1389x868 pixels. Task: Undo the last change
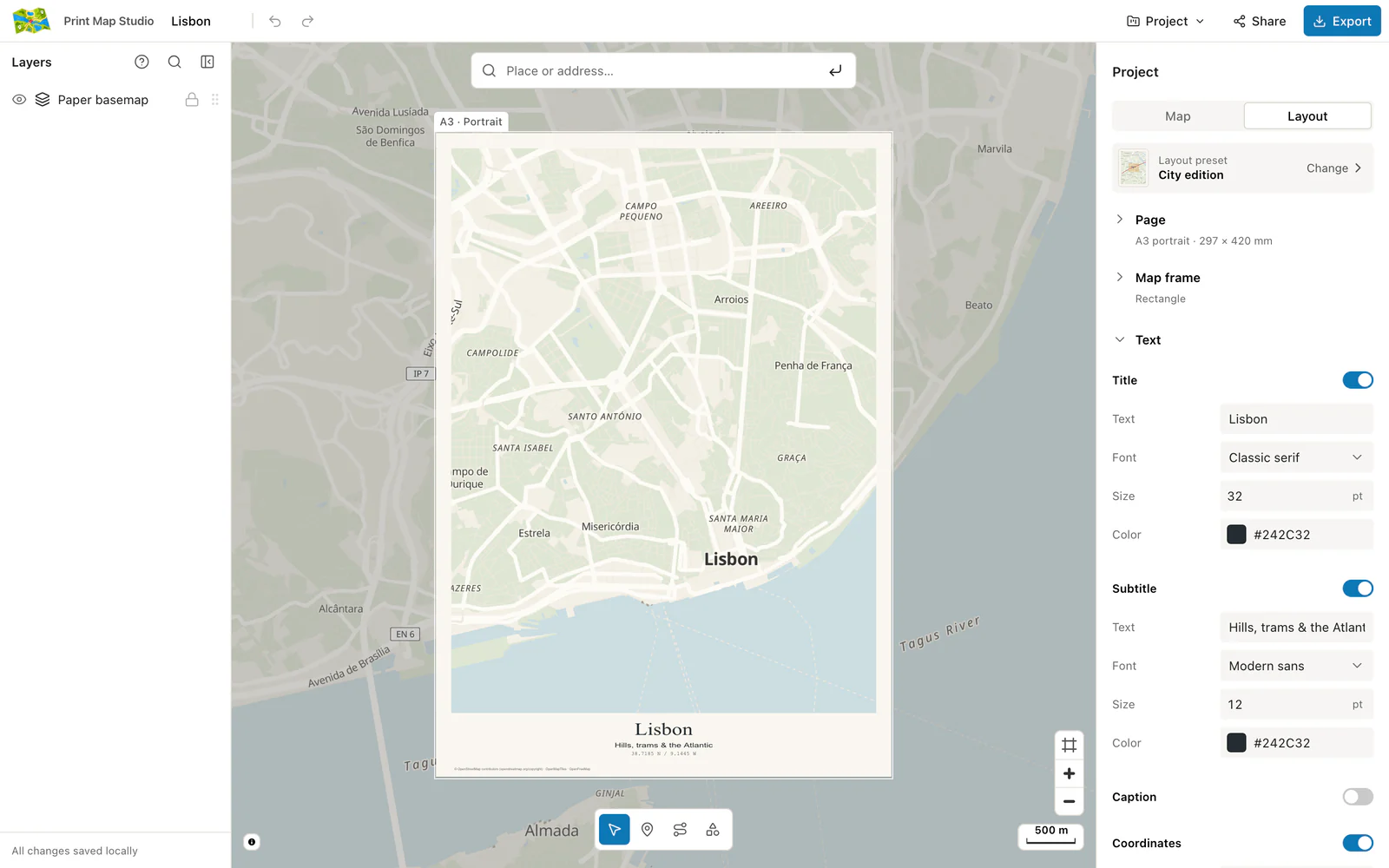pyautogui.click(x=275, y=21)
